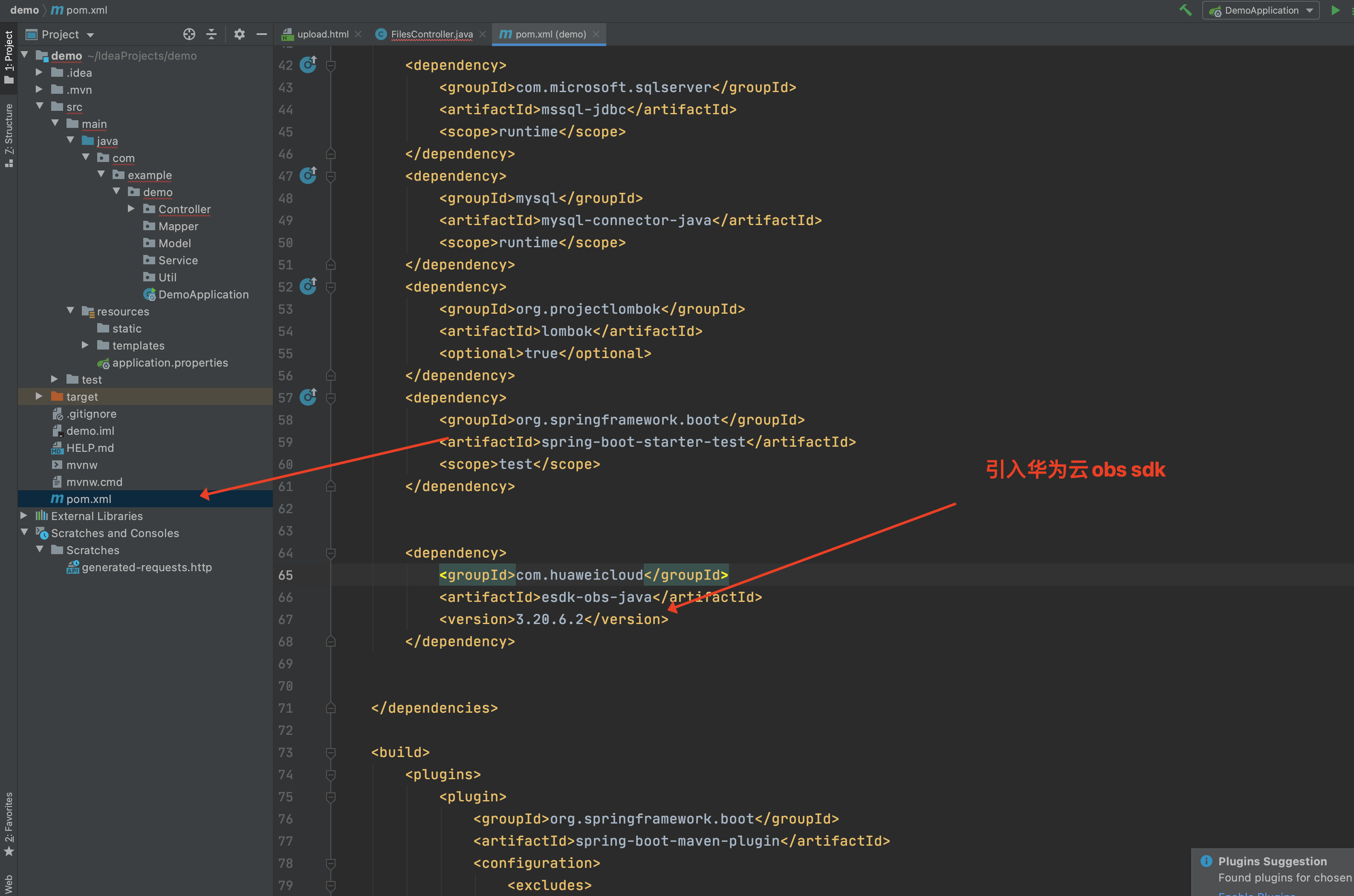1354x896 pixels.
Task: Click the Maven sync gutter icon at line 57
Action: (x=308, y=397)
